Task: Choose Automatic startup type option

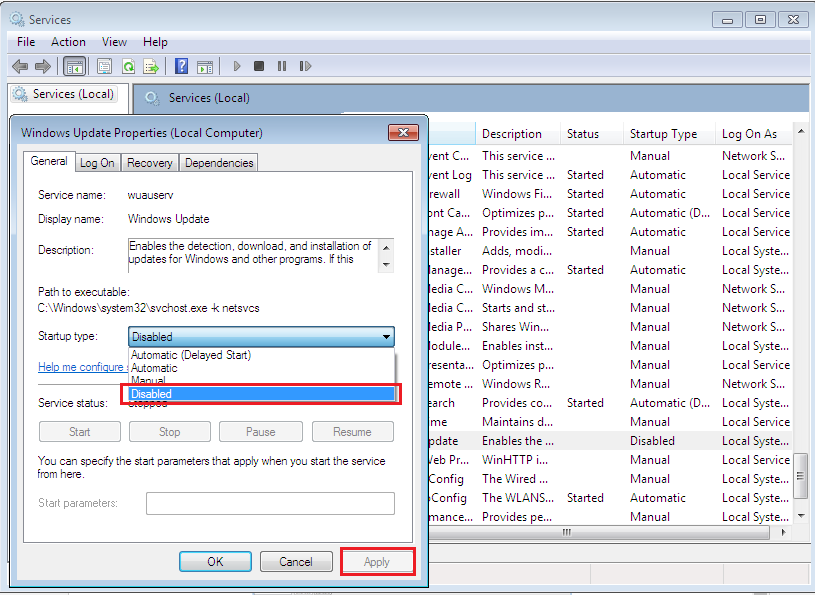Action: coord(261,368)
